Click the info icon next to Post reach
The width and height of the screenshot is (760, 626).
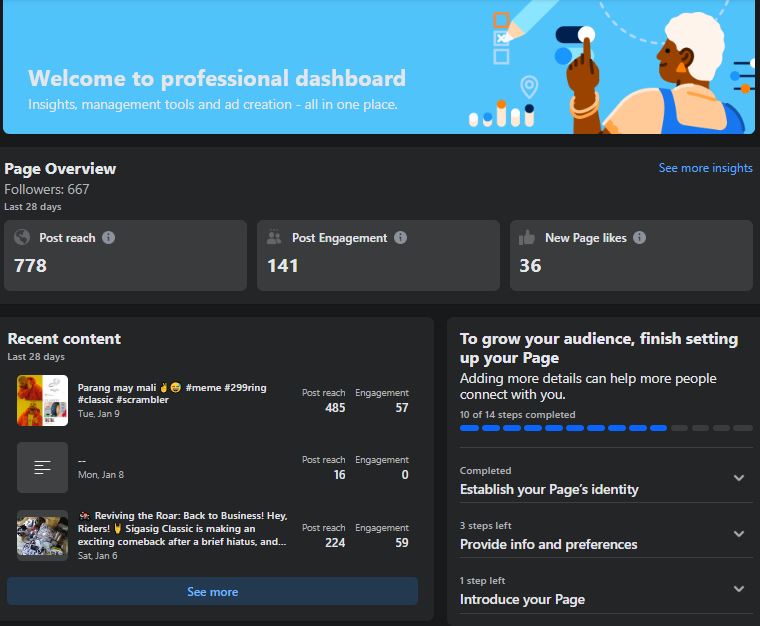point(109,237)
